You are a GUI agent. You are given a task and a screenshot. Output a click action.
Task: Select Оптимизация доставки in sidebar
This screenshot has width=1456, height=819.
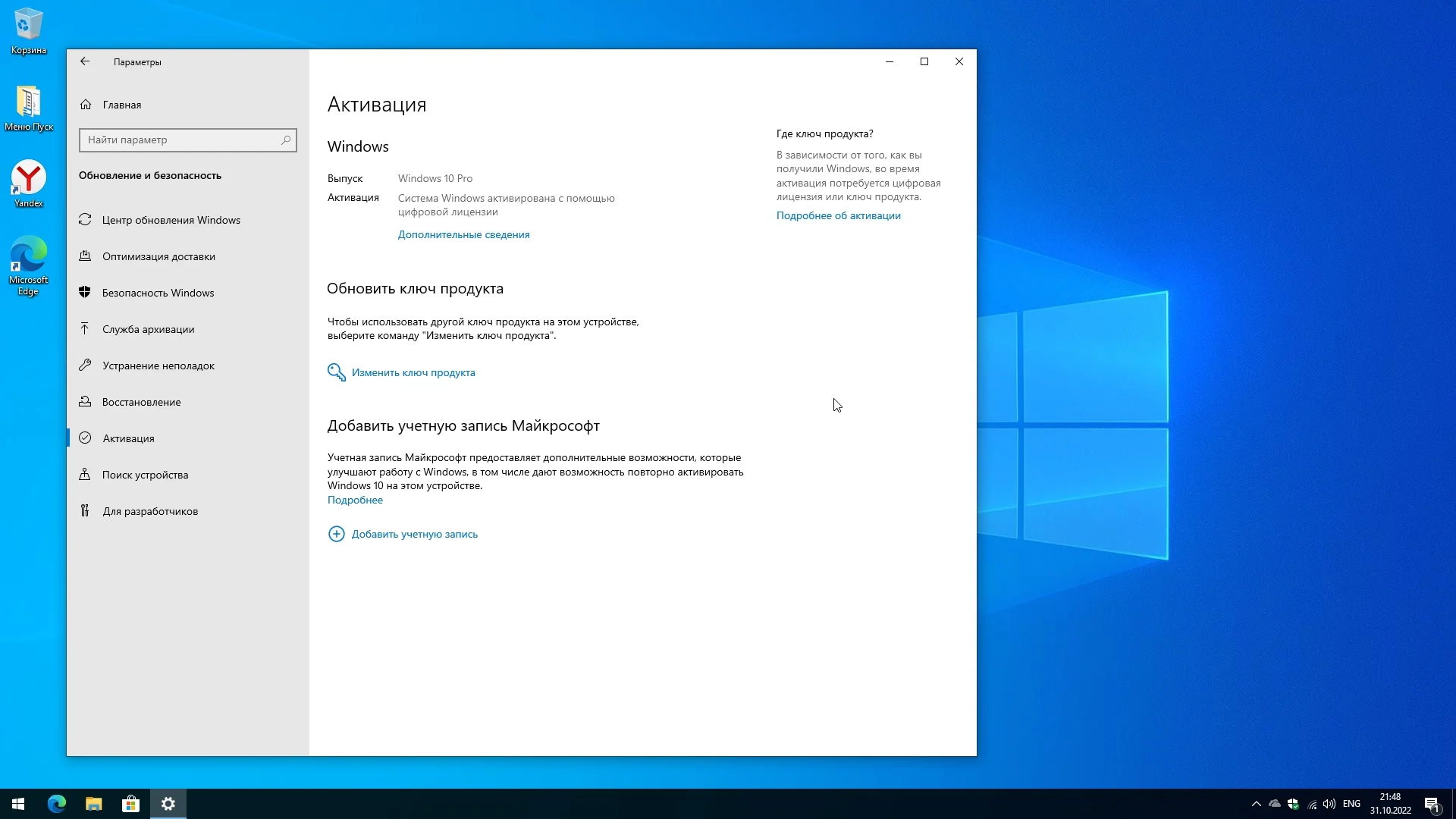click(x=158, y=256)
